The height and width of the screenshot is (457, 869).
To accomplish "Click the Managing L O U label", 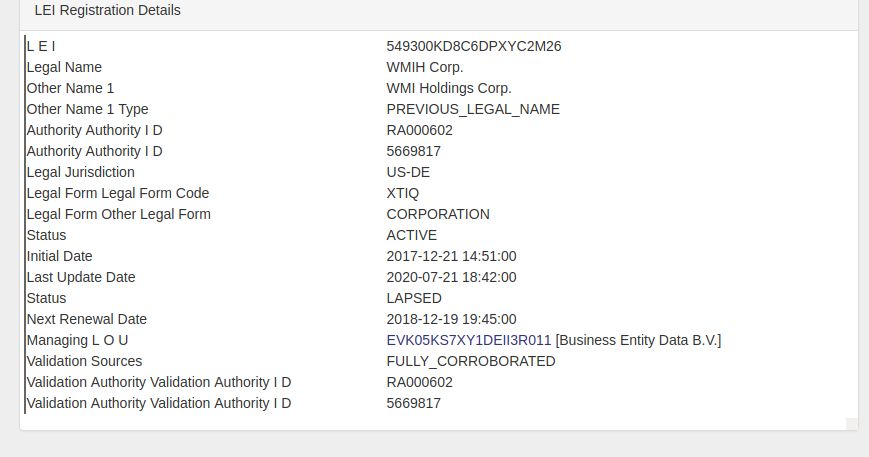I will point(77,340).
